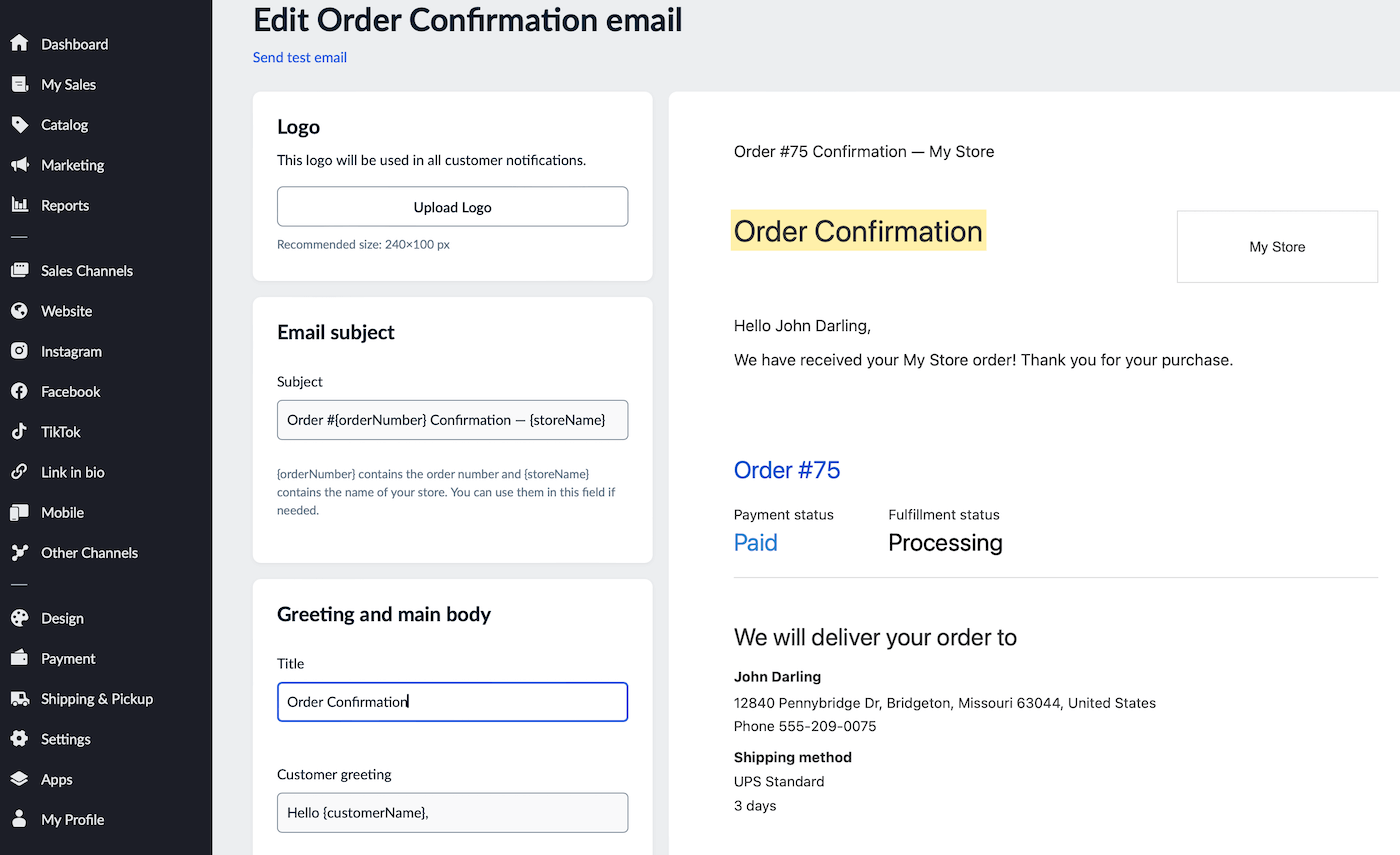Image resolution: width=1400 pixels, height=855 pixels.
Task: Select the Website channel icon
Action: 20,310
